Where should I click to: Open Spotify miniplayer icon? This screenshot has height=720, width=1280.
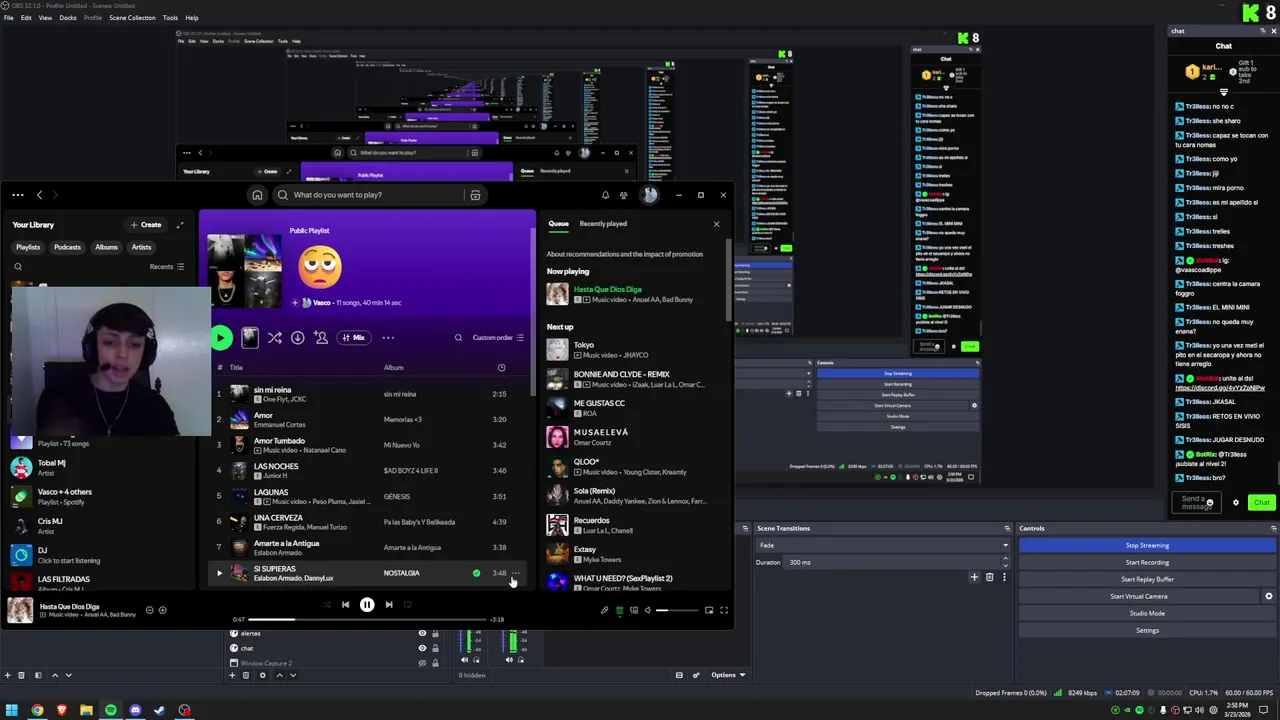click(x=709, y=610)
